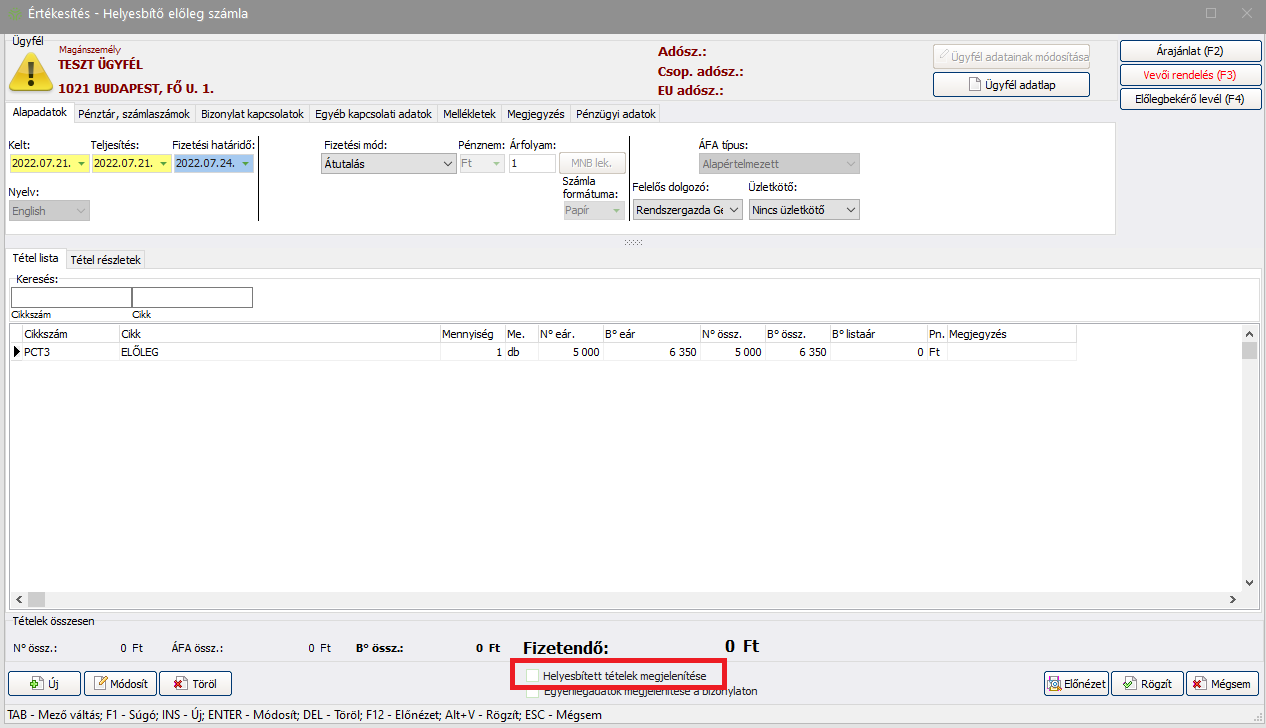The height and width of the screenshot is (728, 1266).
Task: Click the Vevői rendelés (F3) button
Action: (x=1190, y=75)
